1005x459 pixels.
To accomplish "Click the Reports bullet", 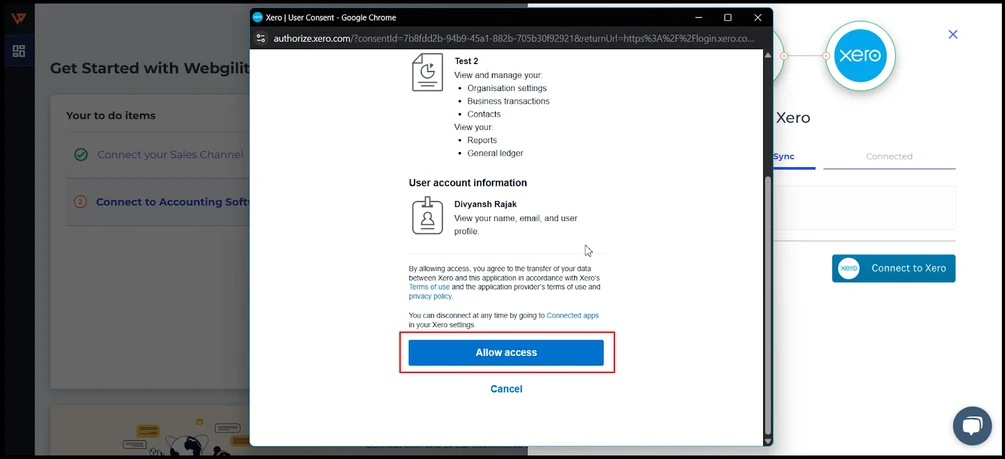I will coord(482,140).
